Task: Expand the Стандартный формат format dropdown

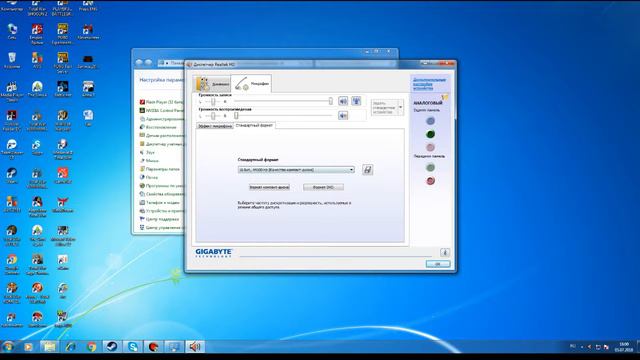Action: pos(296,170)
